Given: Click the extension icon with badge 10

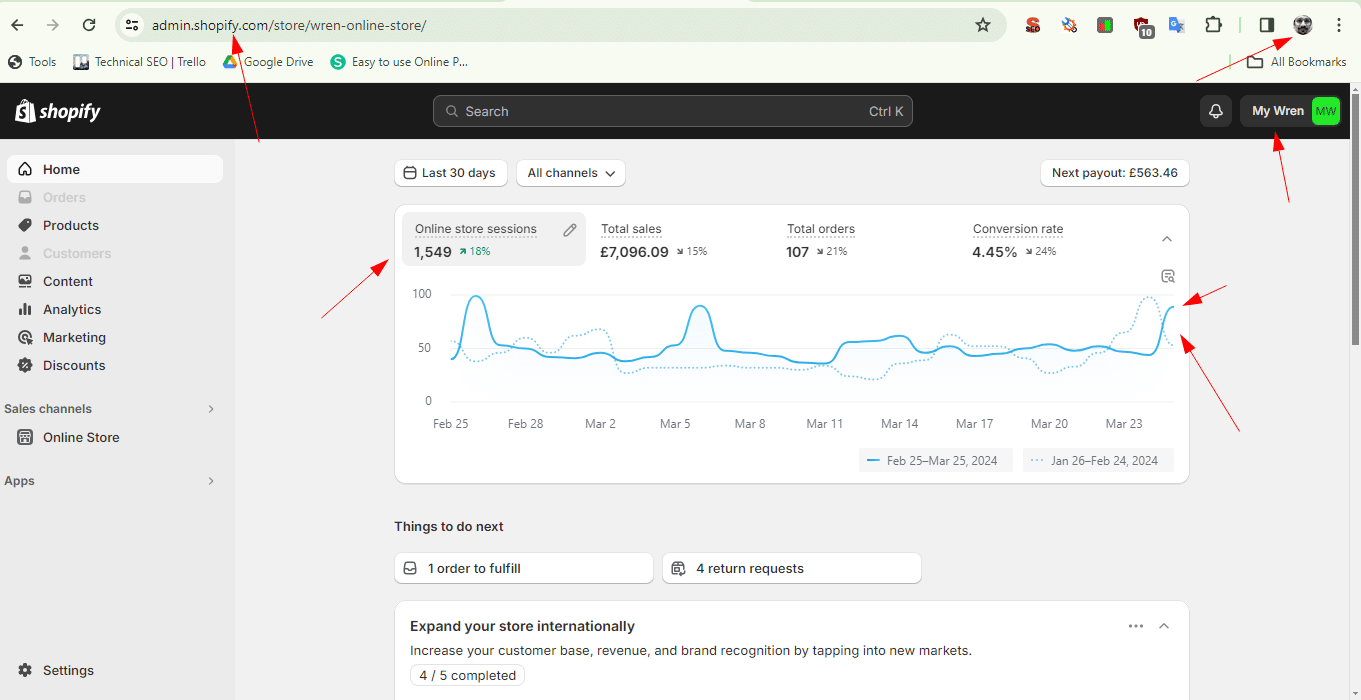Looking at the screenshot, I should pos(1143,27).
